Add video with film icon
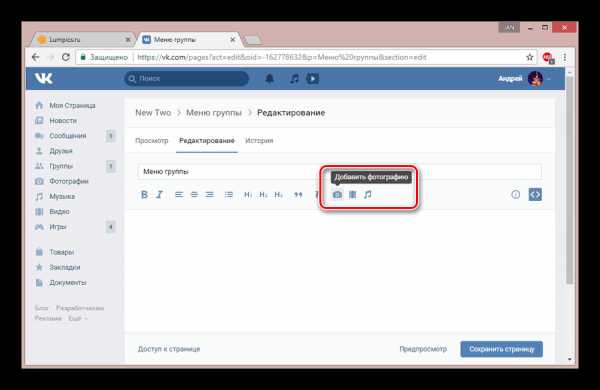This screenshot has height=390, width=600. 352,194
